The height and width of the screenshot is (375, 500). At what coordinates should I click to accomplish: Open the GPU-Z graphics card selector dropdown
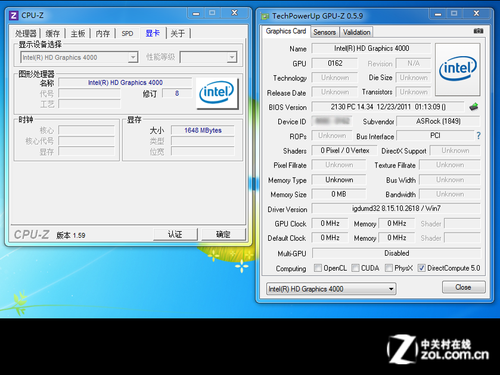391,289
